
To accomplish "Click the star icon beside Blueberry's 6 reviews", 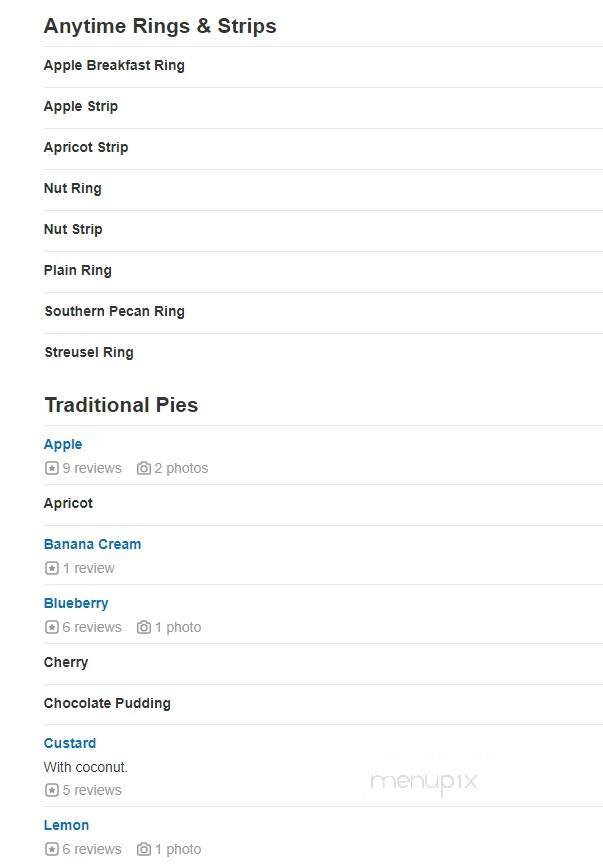I will pyautogui.click(x=50, y=627).
